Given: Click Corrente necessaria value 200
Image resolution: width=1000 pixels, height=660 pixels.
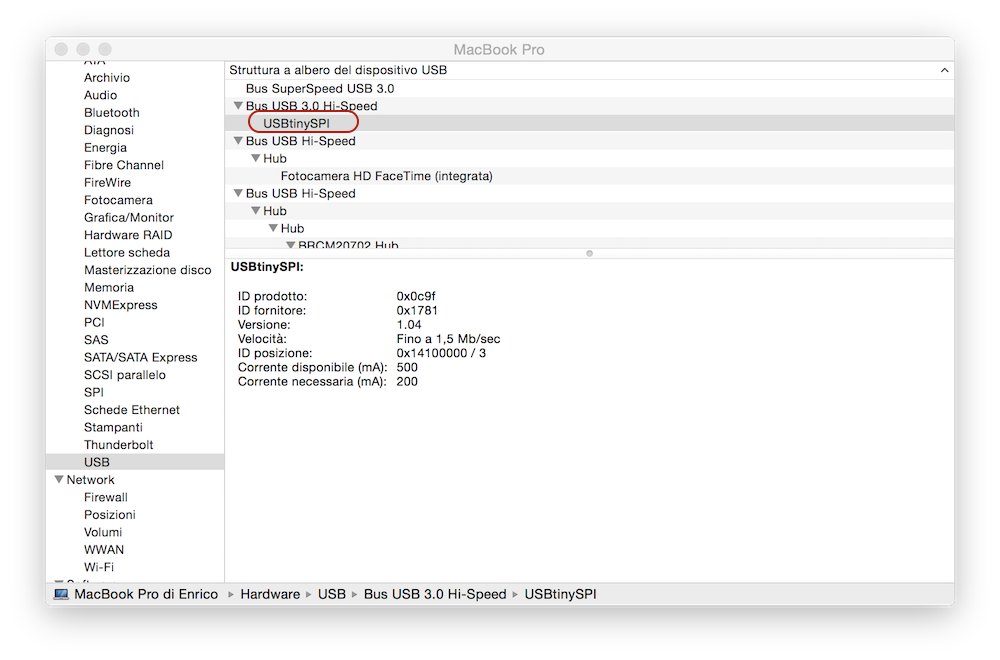Looking at the screenshot, I should pyautogui.click(x=407, y=381).
